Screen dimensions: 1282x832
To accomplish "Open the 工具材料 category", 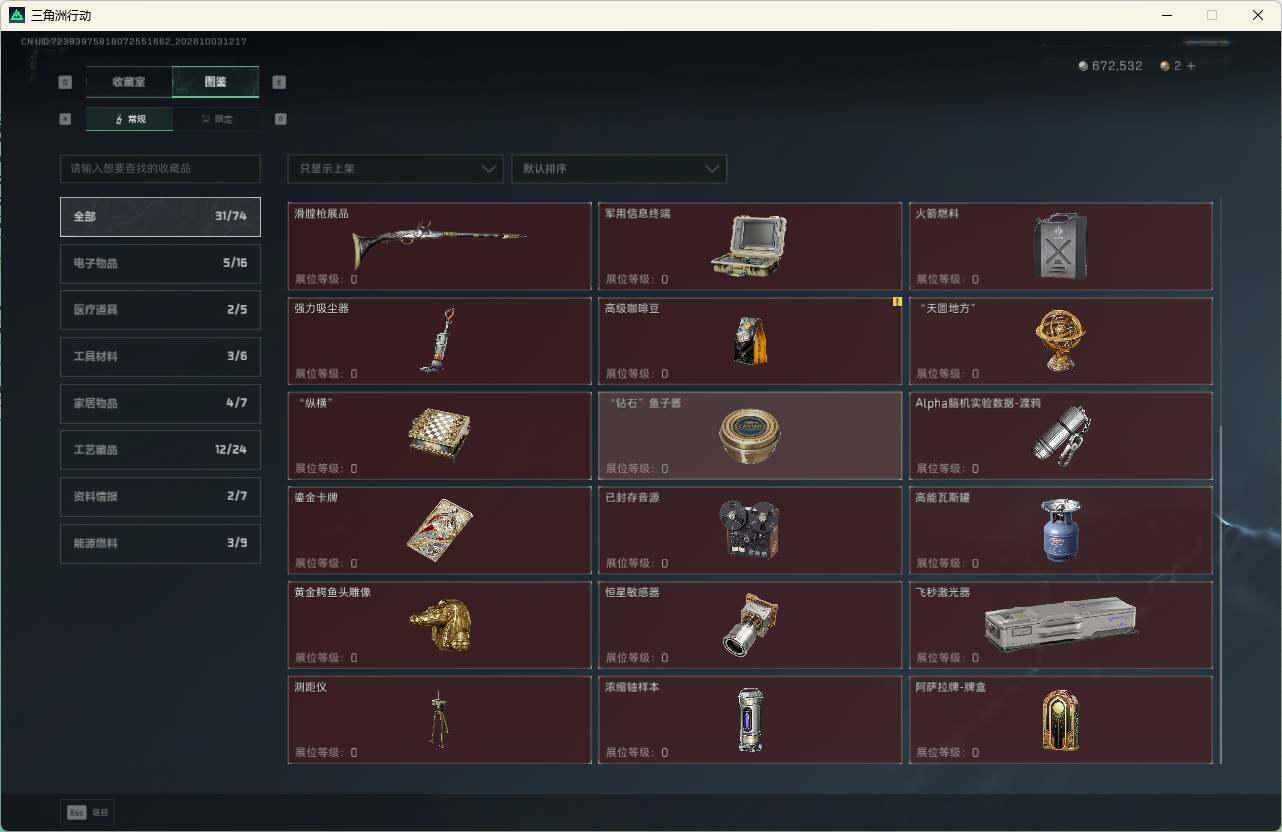I will [x=160, y=357].
